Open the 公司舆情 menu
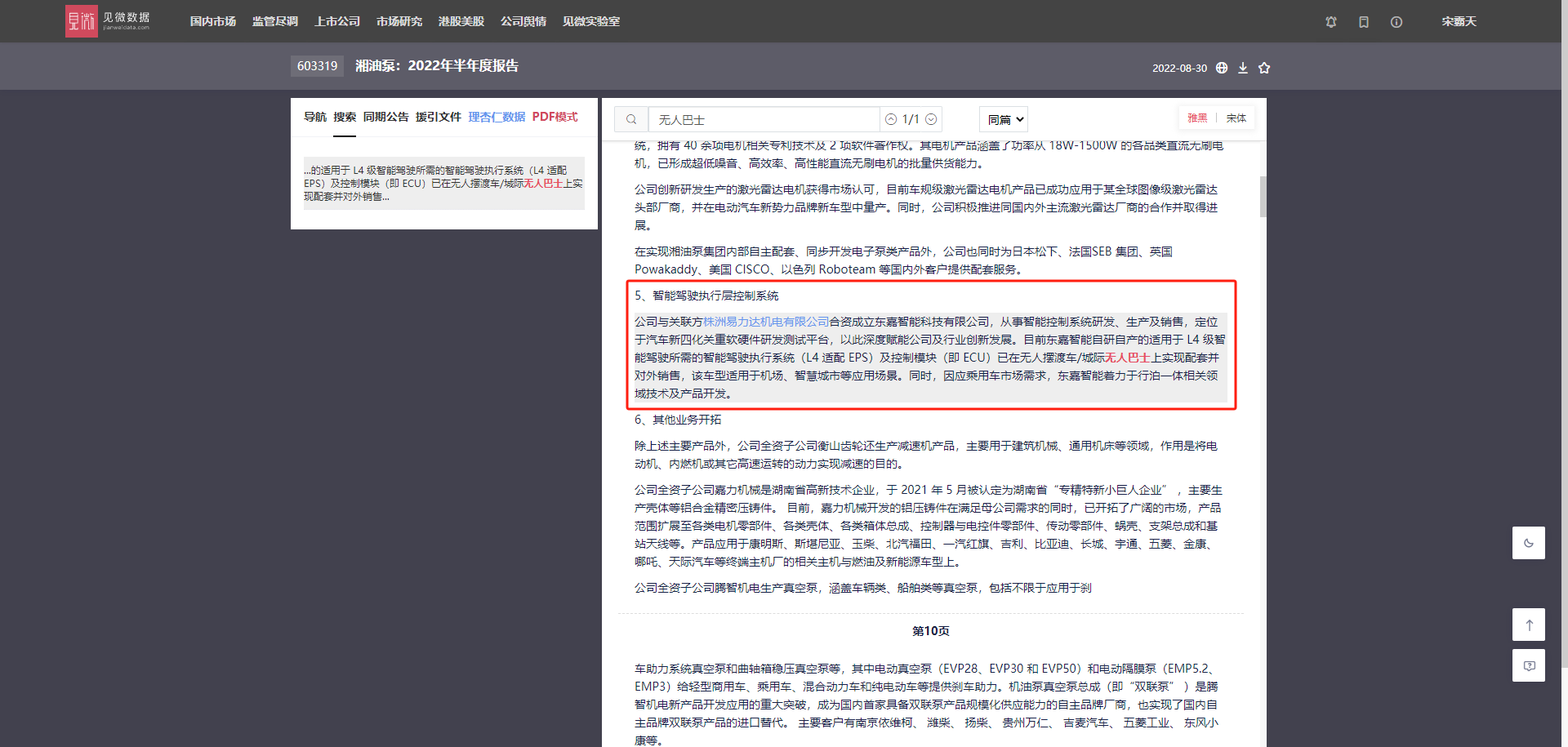 click(523, 21)
